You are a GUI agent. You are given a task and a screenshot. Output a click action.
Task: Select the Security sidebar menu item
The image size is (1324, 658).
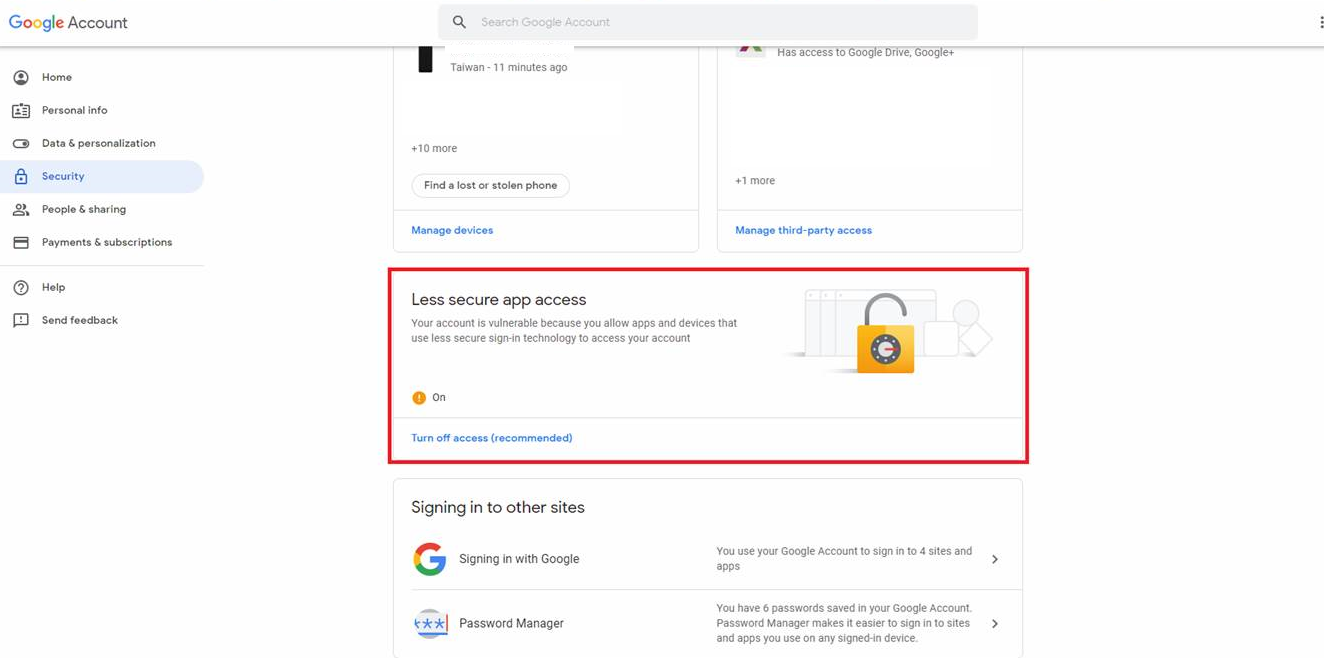pyautogui.click(x=102, y=176)
